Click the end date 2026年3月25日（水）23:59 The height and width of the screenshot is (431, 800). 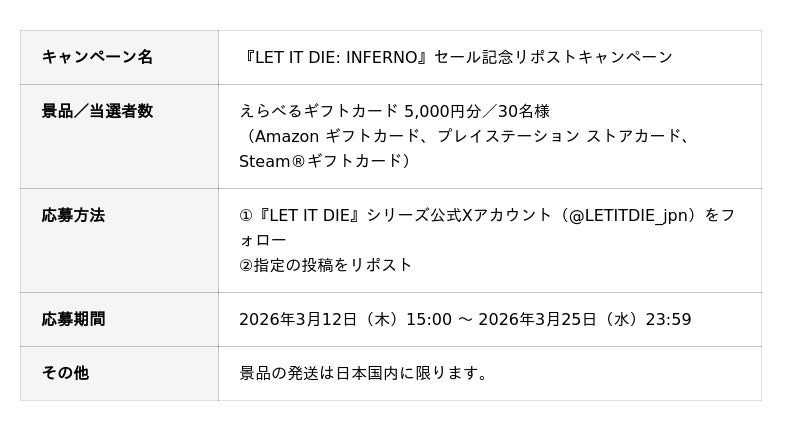pyautogui.click(x=585, y=319)
